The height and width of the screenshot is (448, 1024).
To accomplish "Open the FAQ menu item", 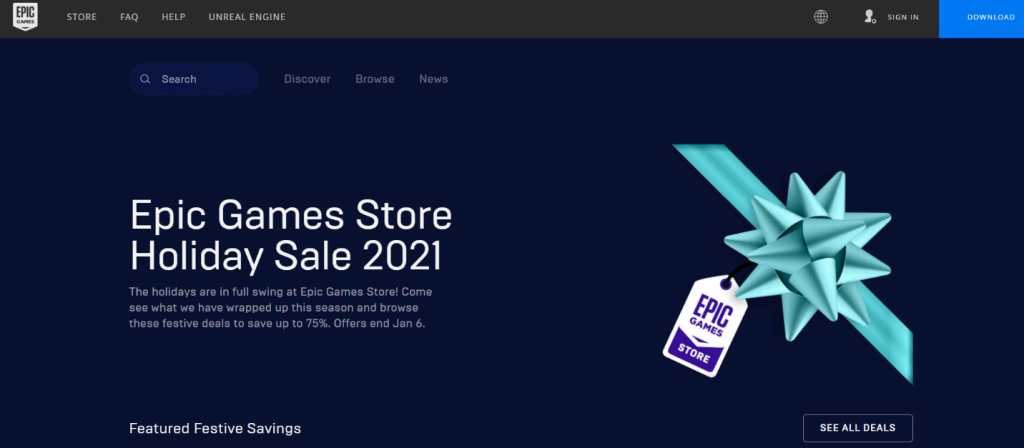I will tap(129, 17).
